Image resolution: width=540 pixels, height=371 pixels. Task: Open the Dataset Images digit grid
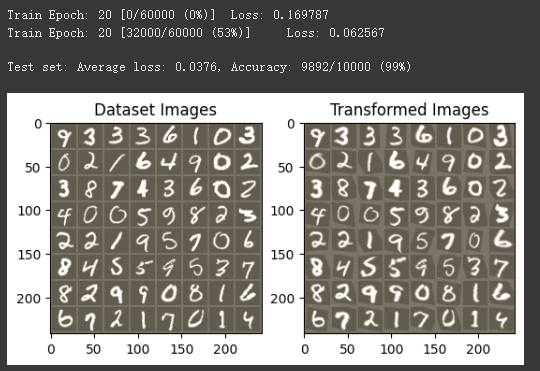[x=157, y=228]
